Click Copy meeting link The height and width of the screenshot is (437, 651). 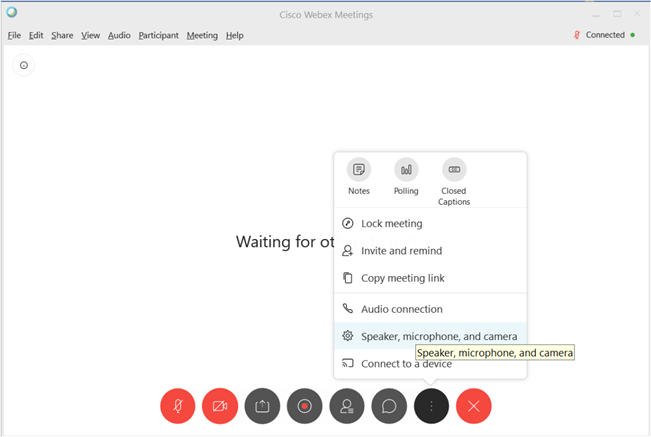click(402, 278)
